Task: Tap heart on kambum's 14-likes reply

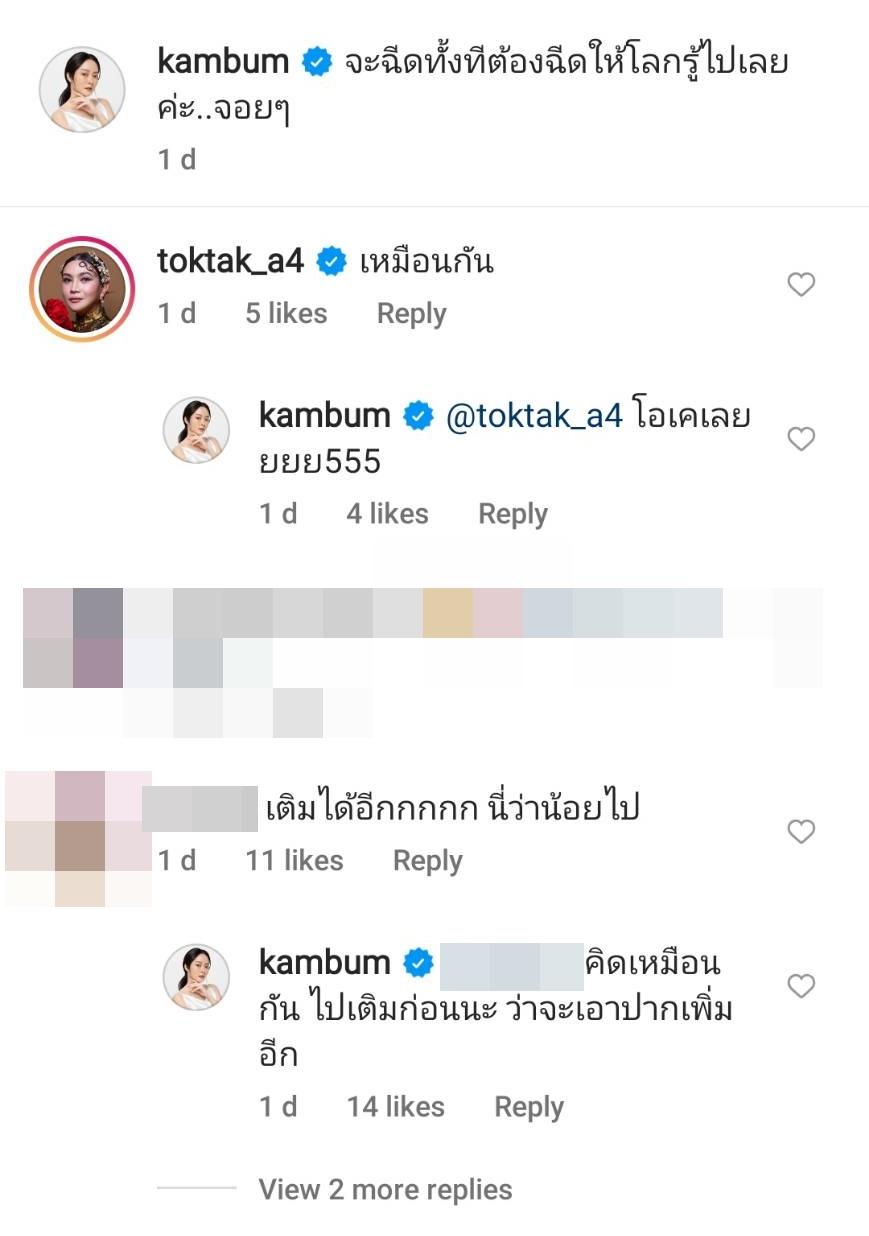Action: click(x=801, y=987)
